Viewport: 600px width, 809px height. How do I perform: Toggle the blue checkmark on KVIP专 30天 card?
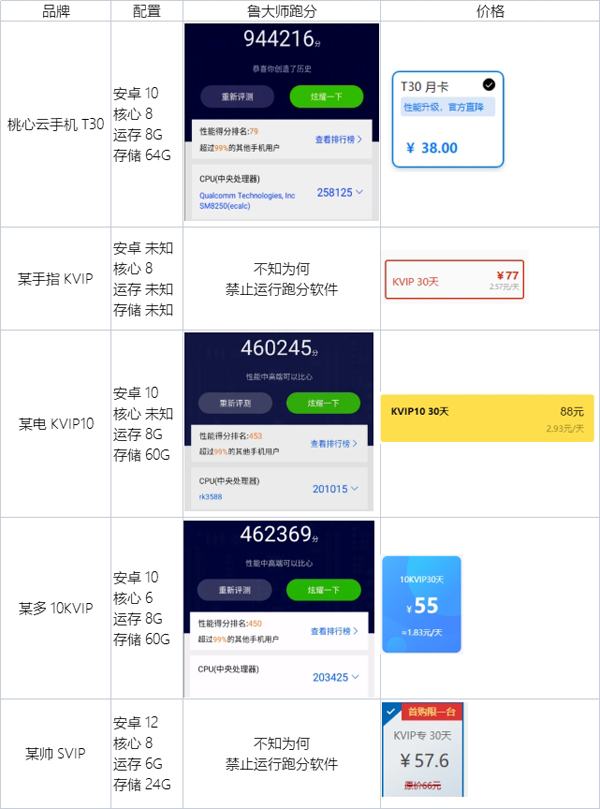click(x=391, y=711)
